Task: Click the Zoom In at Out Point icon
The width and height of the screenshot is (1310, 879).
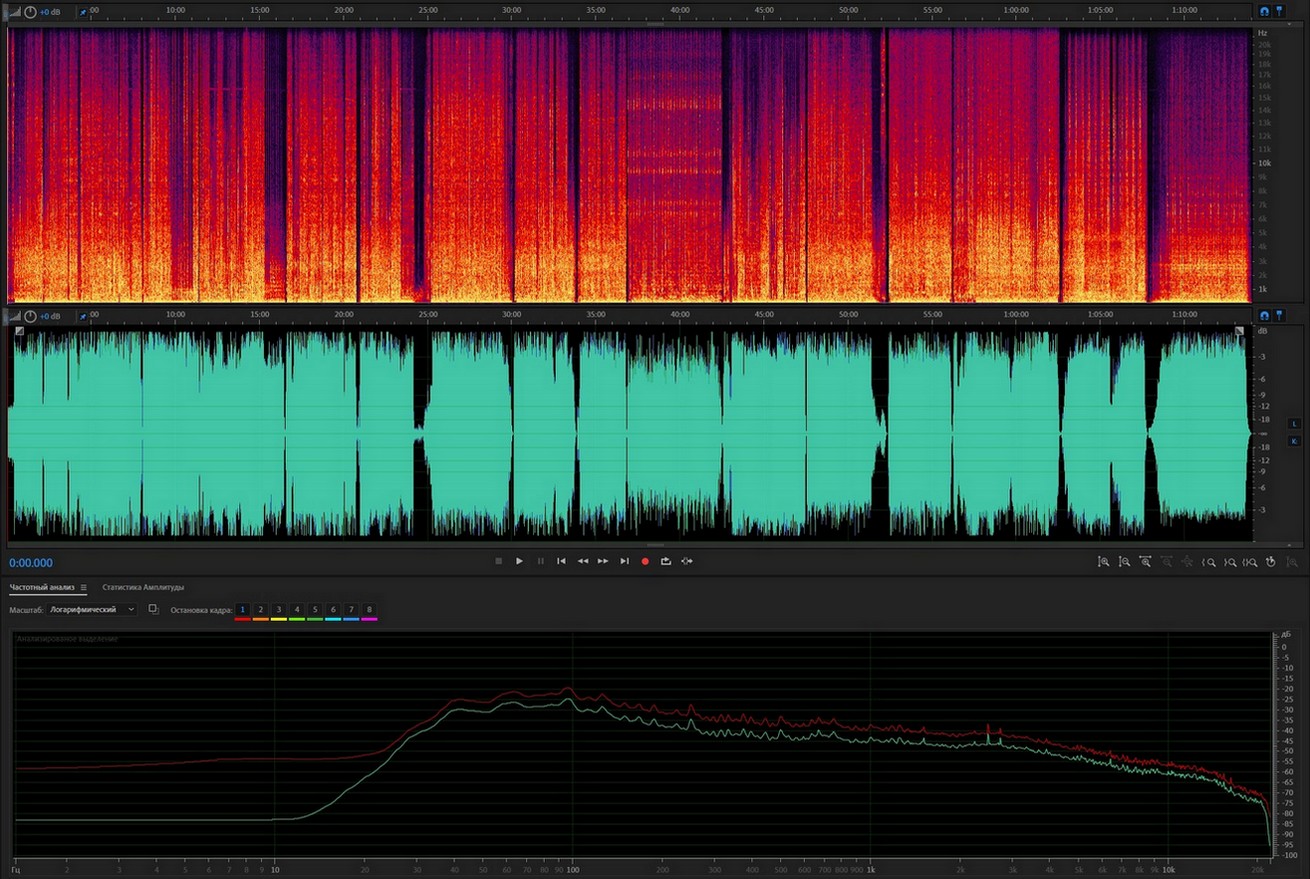Action: pyautogui.click(x=1230, y=562)
